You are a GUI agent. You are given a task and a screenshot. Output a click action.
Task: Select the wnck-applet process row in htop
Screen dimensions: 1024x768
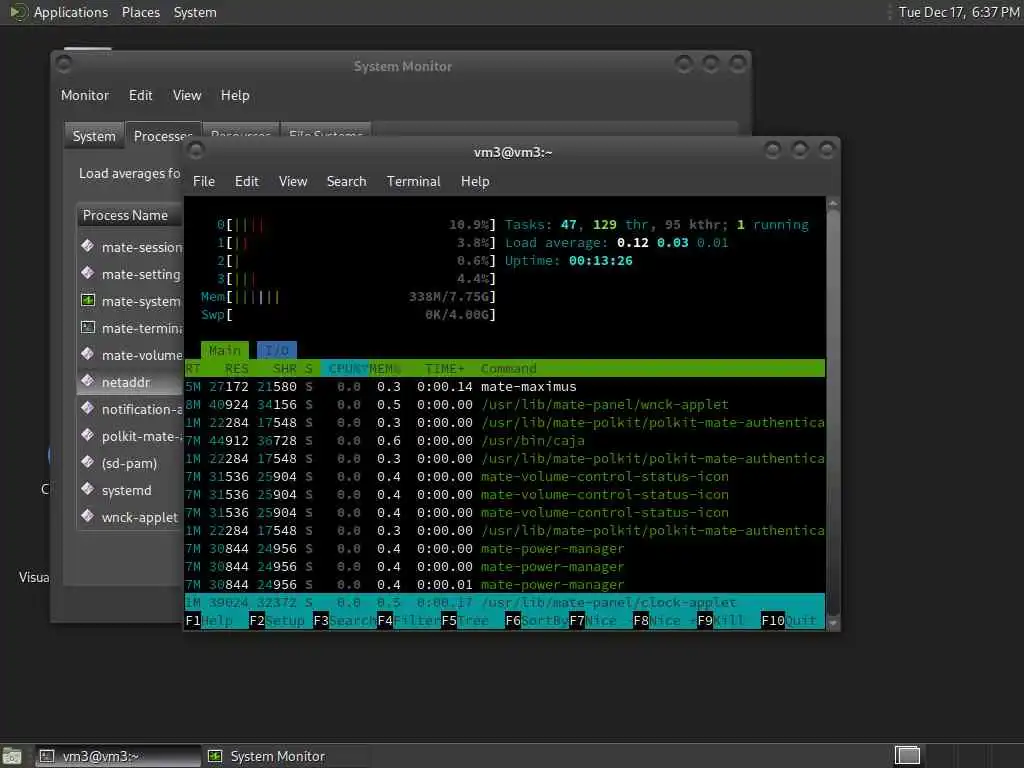pos(505,405)
